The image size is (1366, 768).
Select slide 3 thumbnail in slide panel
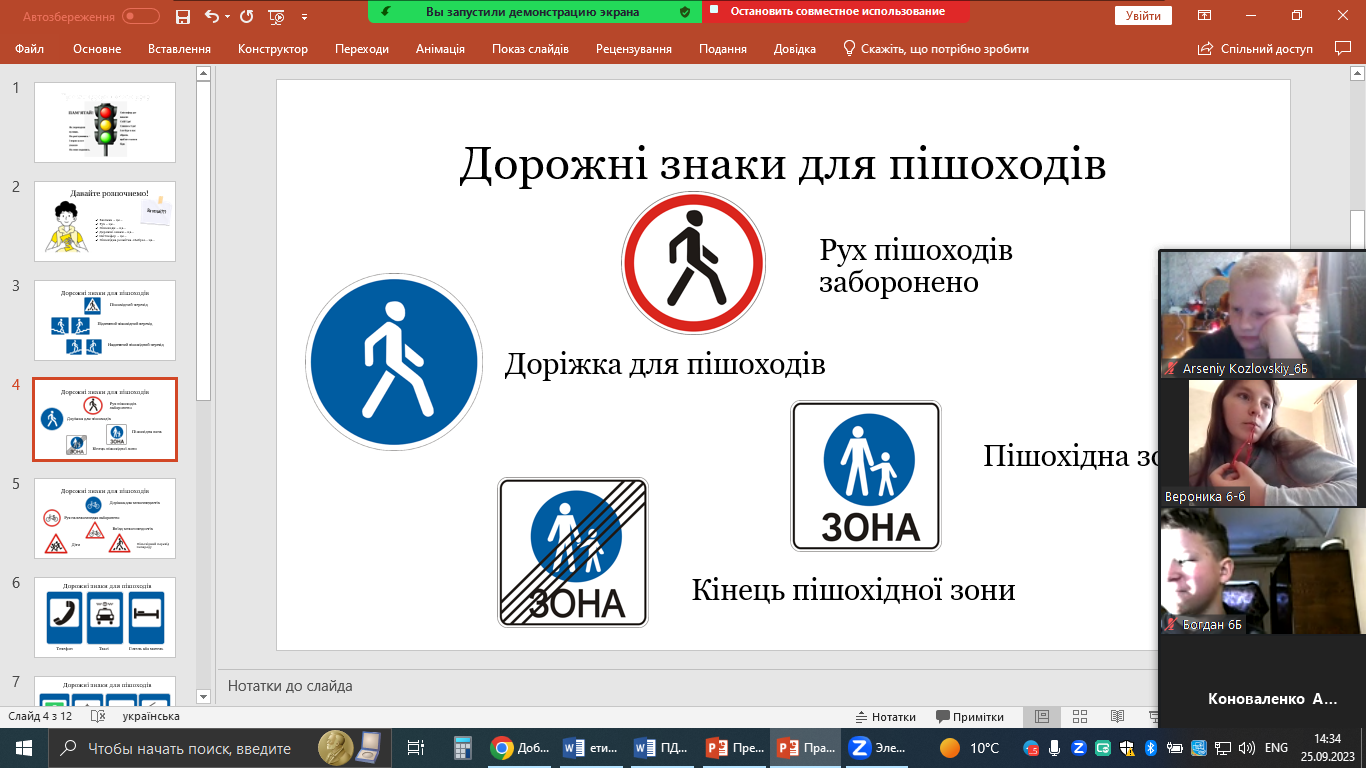click(105, 320)
